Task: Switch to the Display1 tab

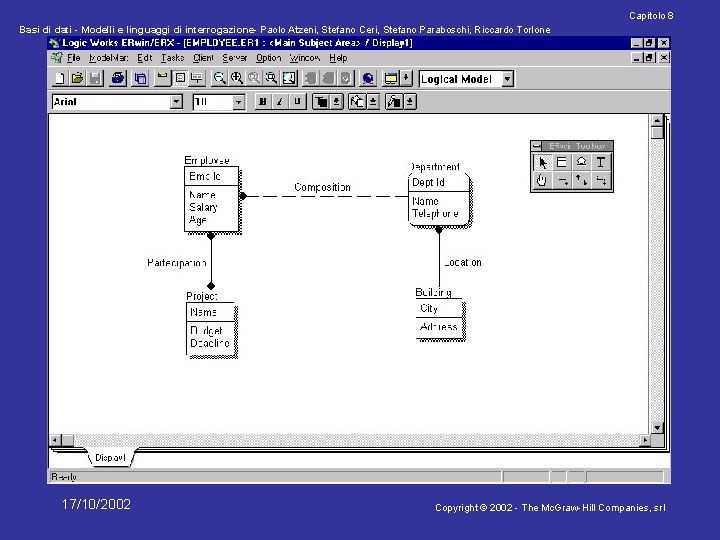Action: click(x=110, y=458)
